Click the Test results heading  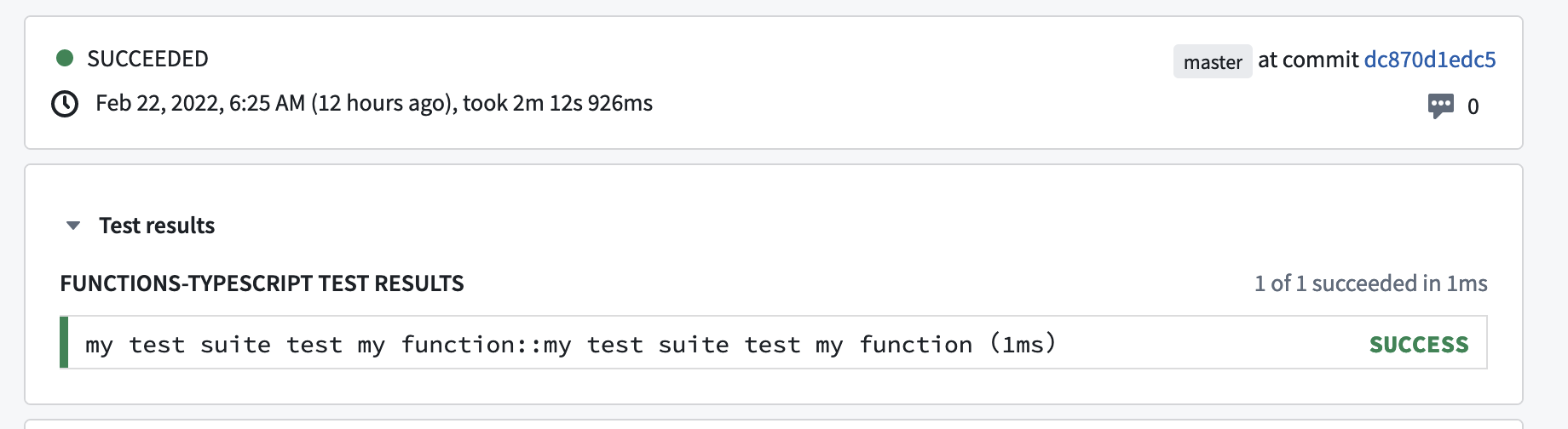point(157,226)
